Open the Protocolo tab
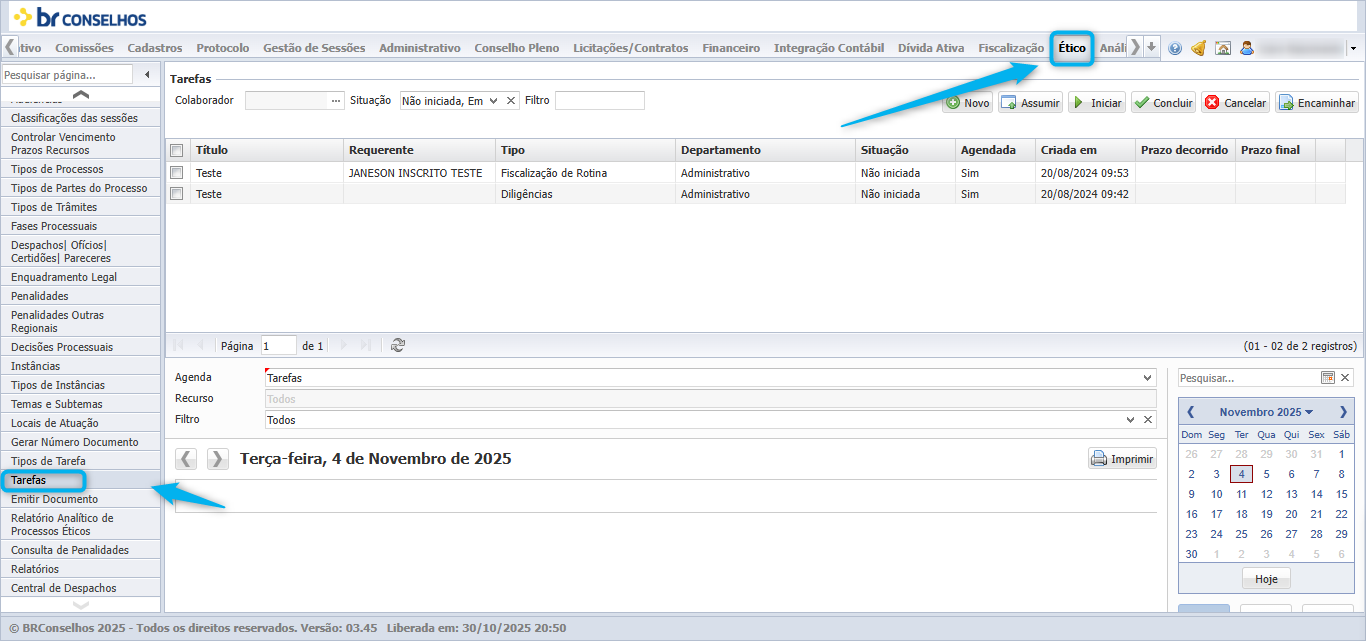The height and width of the screenshot is (641, 1366). 223,48
